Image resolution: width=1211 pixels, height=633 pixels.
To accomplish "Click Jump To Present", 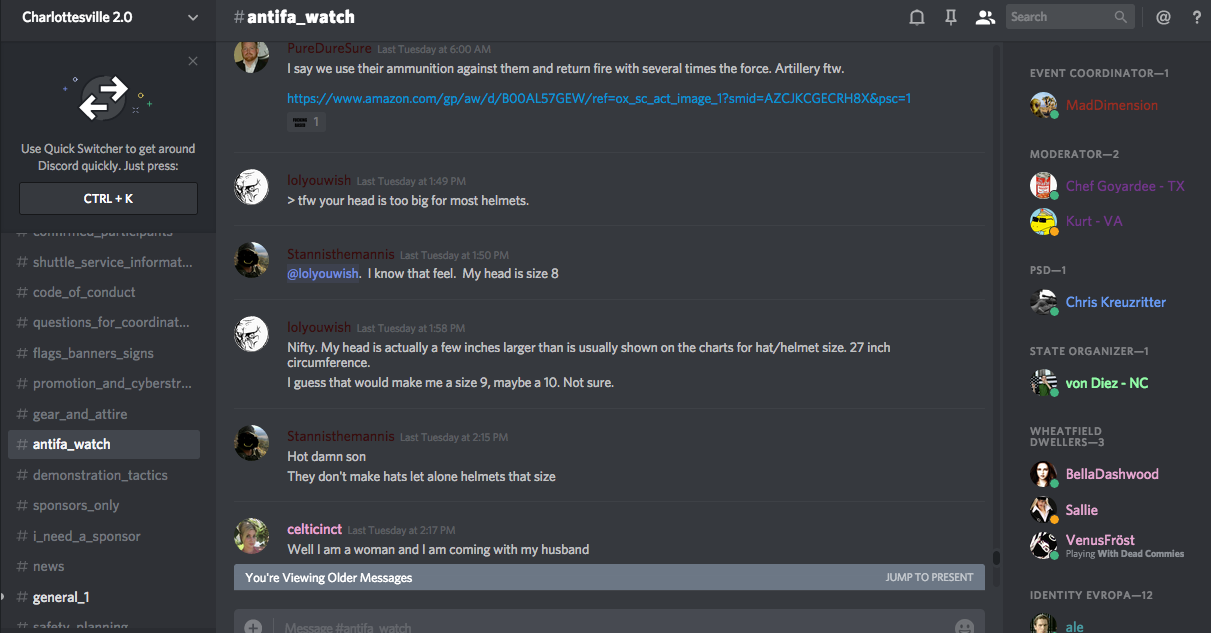I will (x=929, y=577).
